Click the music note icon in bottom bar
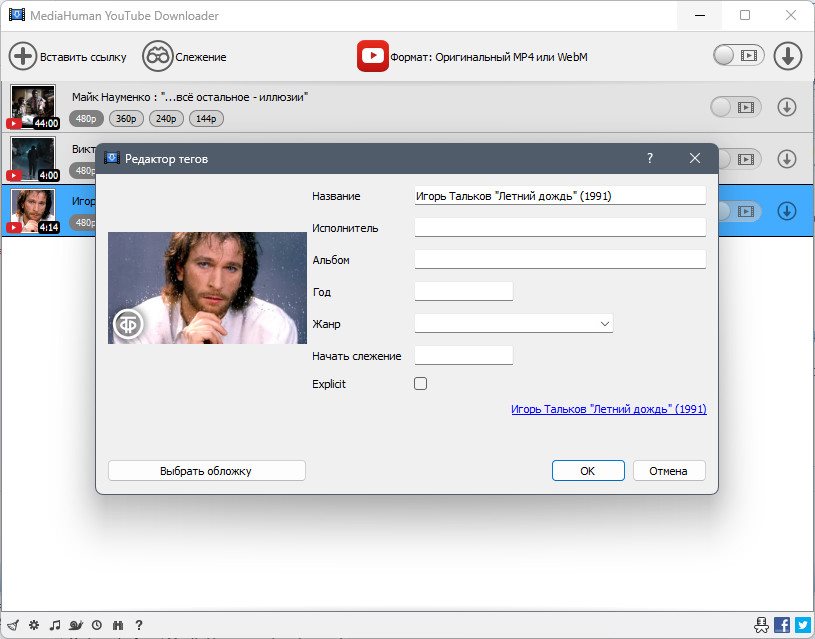The height and width of the screenshot is (639, 815). [x=55, y=625]
